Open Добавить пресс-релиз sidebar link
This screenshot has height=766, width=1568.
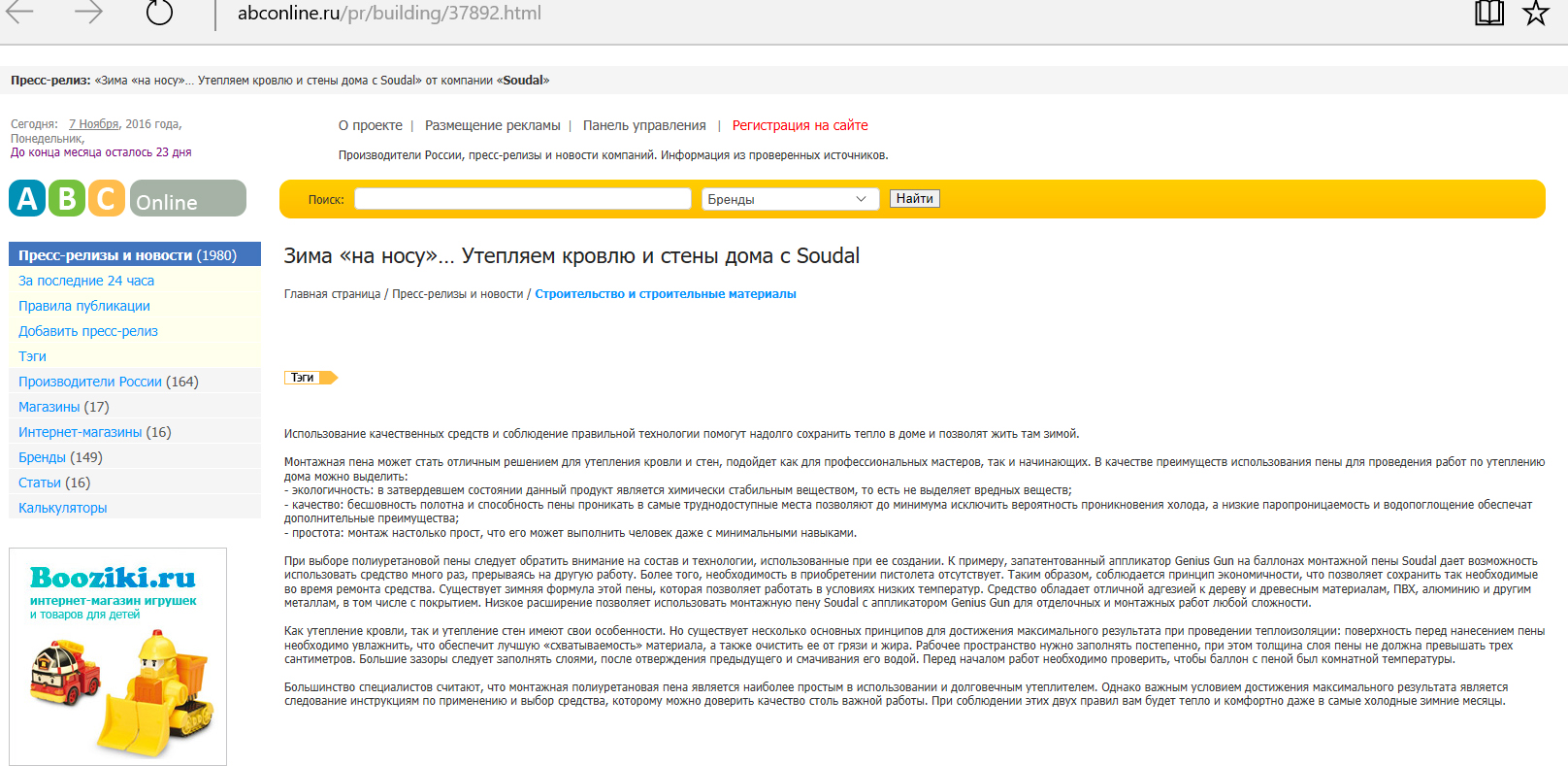pos(88,331)
